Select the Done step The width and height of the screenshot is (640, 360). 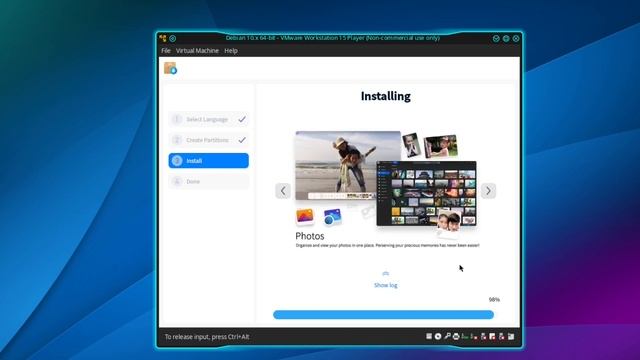pos(209,181)
